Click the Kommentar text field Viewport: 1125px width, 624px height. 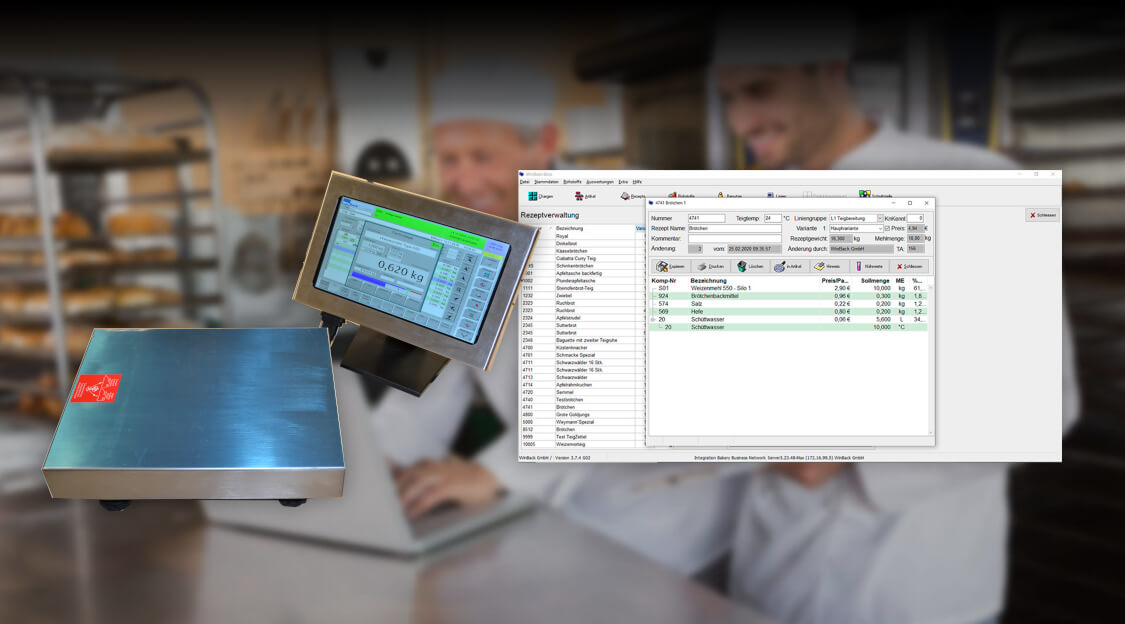point(735,239)
